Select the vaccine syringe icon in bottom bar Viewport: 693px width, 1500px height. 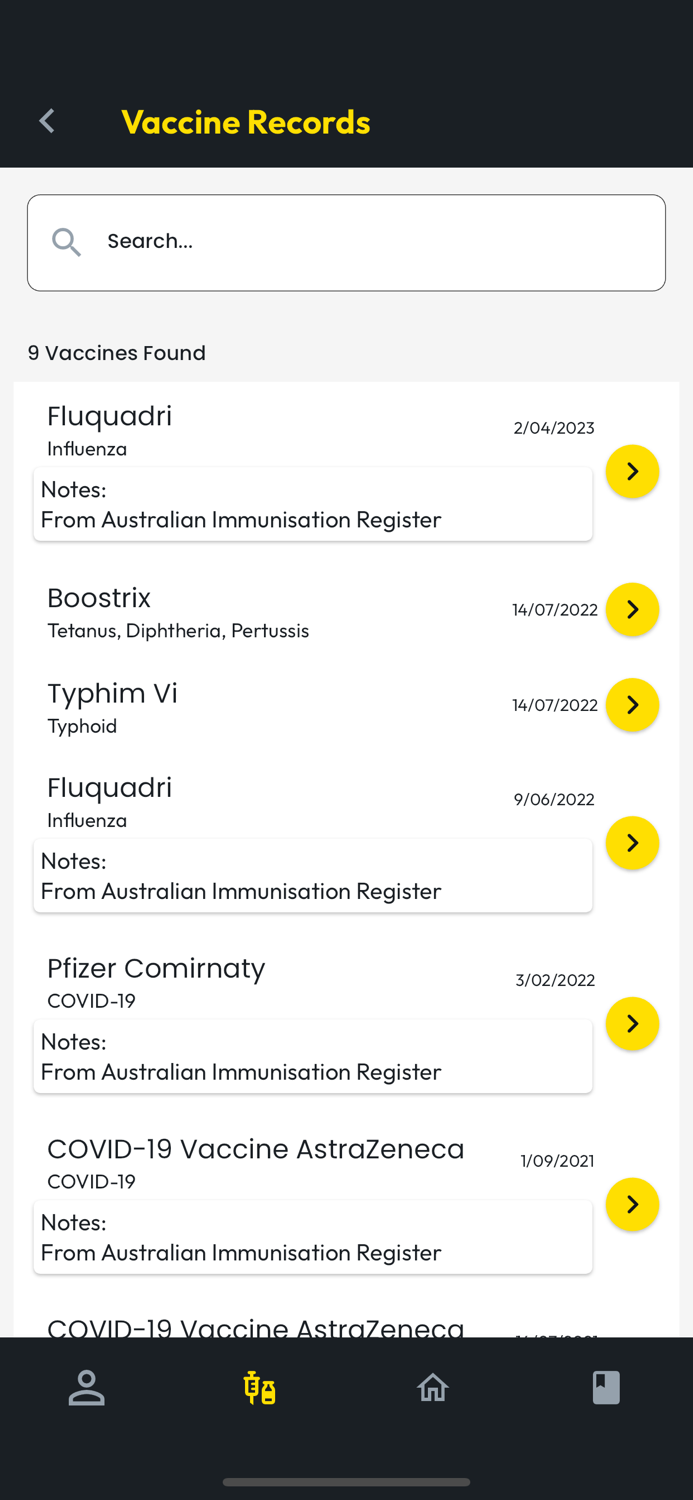point(259,1388)
